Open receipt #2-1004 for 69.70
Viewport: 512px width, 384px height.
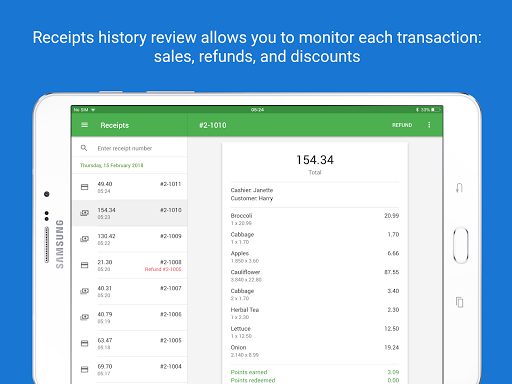[x=130, y=370]
